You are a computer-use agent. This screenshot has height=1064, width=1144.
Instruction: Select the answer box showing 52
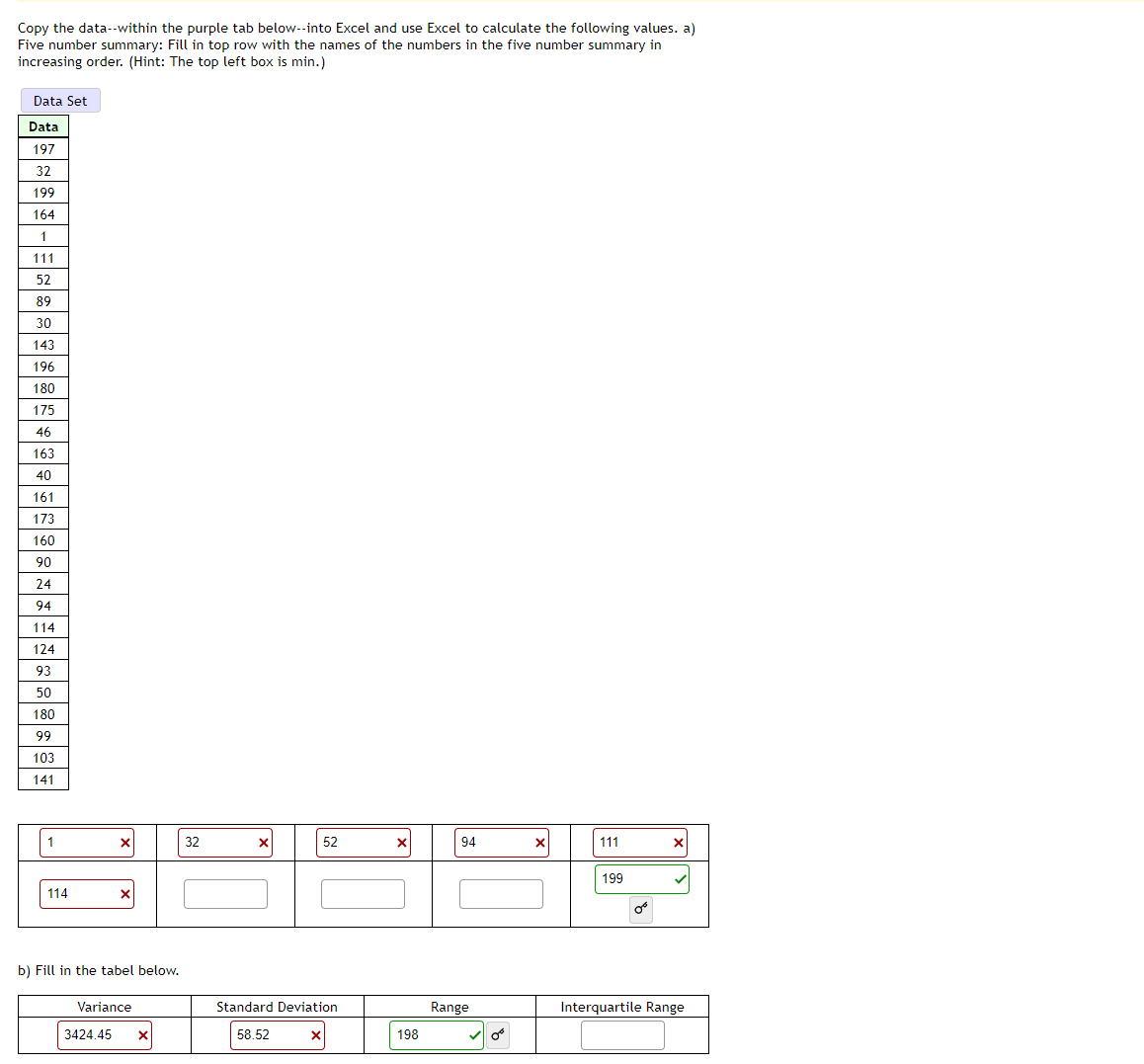(364, 843)
